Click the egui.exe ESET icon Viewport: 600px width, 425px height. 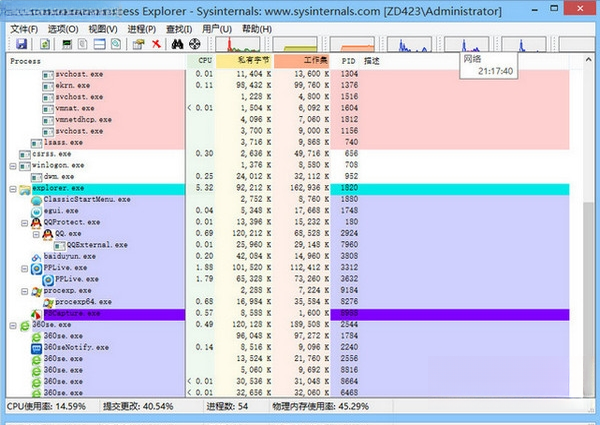[x=36, y=212]
